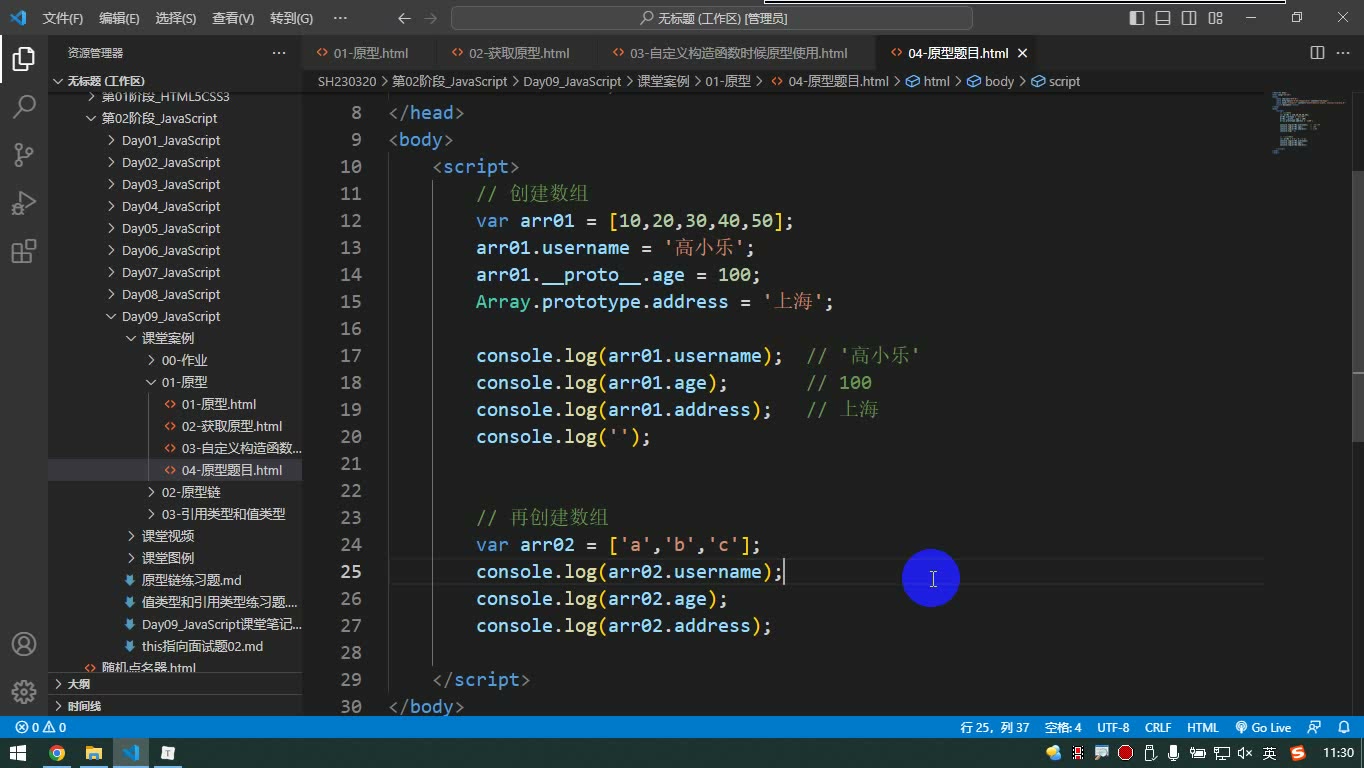Expand the Day01_JavaScript folder
1364x768 pixels.
pyautogui.click(x=171, y=141)
